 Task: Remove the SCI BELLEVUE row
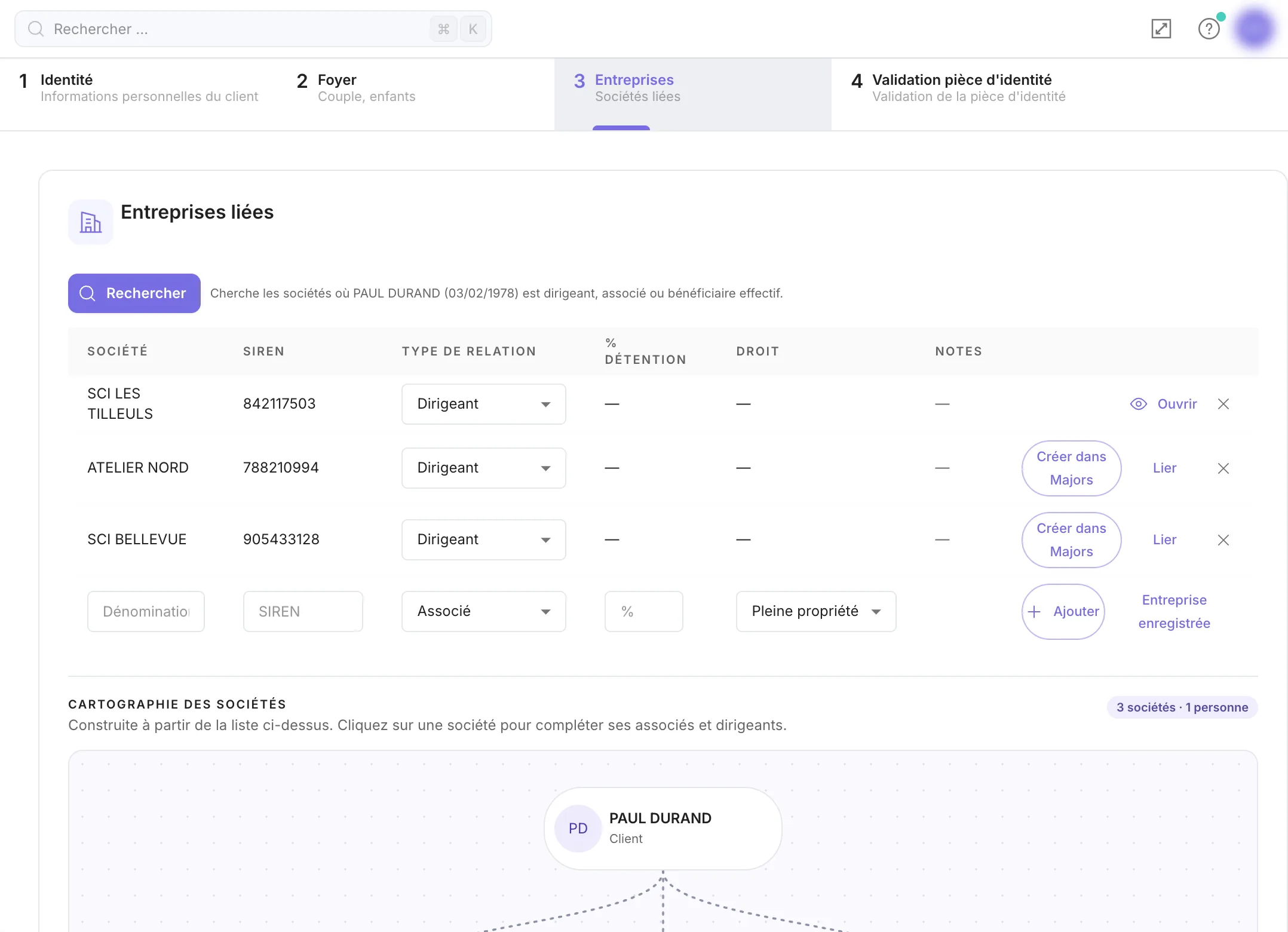[x=1223, y=540]
